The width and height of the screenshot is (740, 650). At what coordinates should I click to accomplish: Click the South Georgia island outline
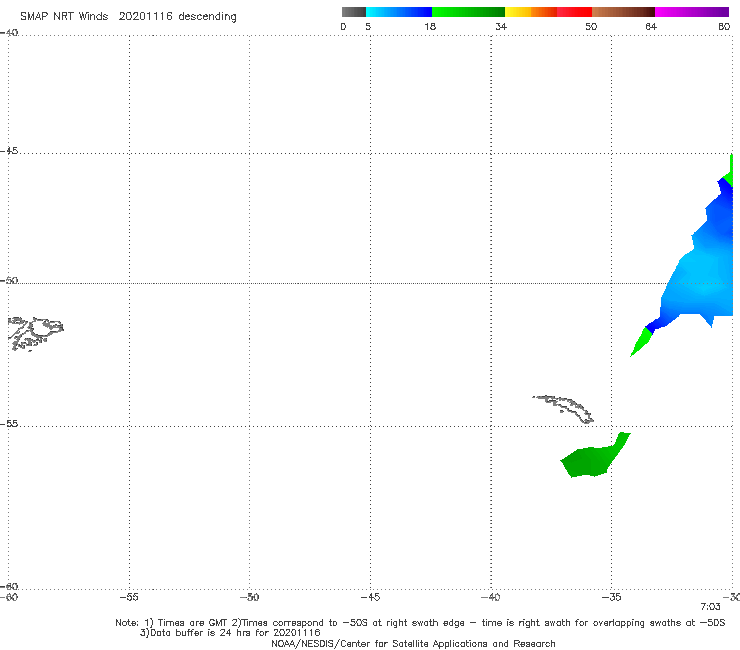pos(563,409)
